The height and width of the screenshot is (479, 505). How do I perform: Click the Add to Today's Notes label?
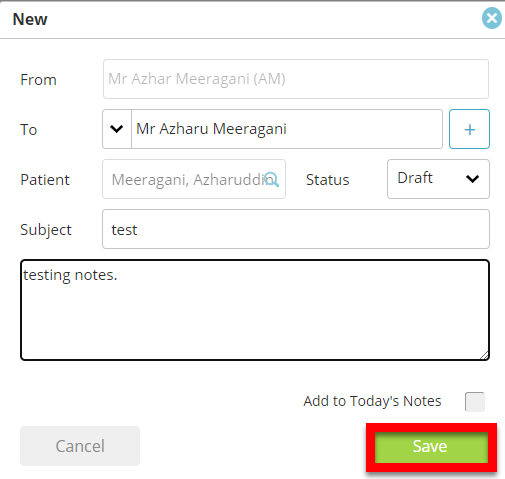pos(372,401)
